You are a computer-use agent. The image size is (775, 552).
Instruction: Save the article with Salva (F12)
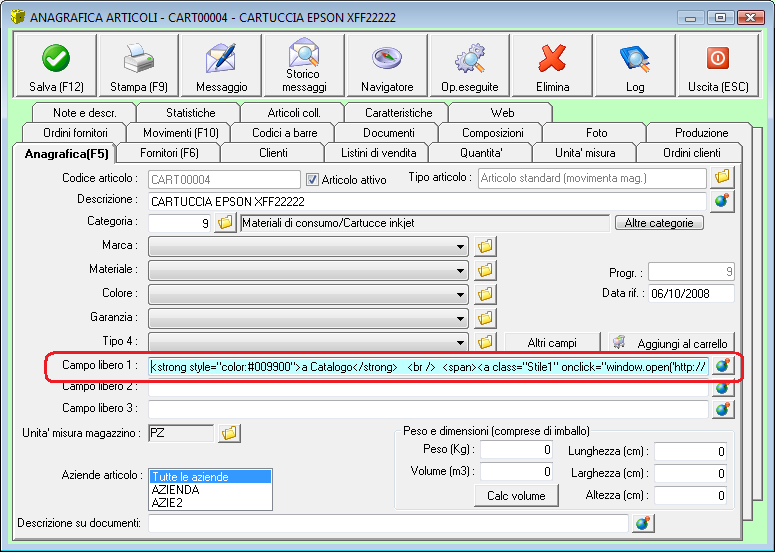click(56, 65)
